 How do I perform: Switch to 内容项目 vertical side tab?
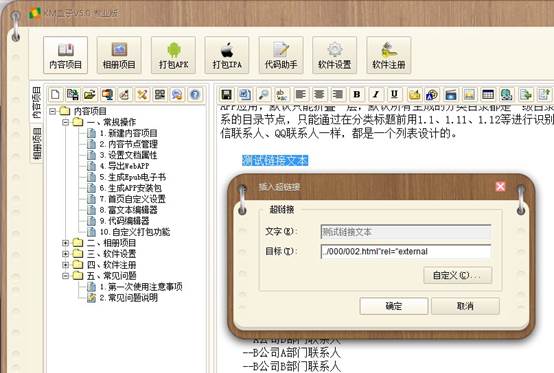(x=36, y=103)
